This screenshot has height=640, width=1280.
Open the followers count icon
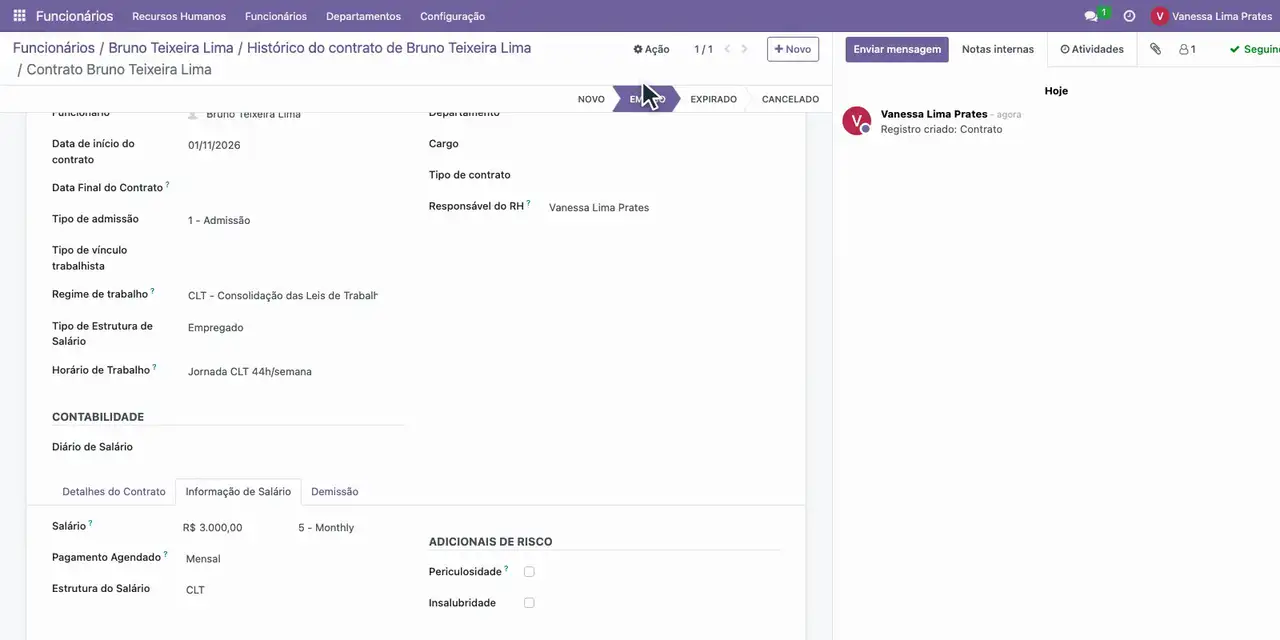coord(1187,49)
